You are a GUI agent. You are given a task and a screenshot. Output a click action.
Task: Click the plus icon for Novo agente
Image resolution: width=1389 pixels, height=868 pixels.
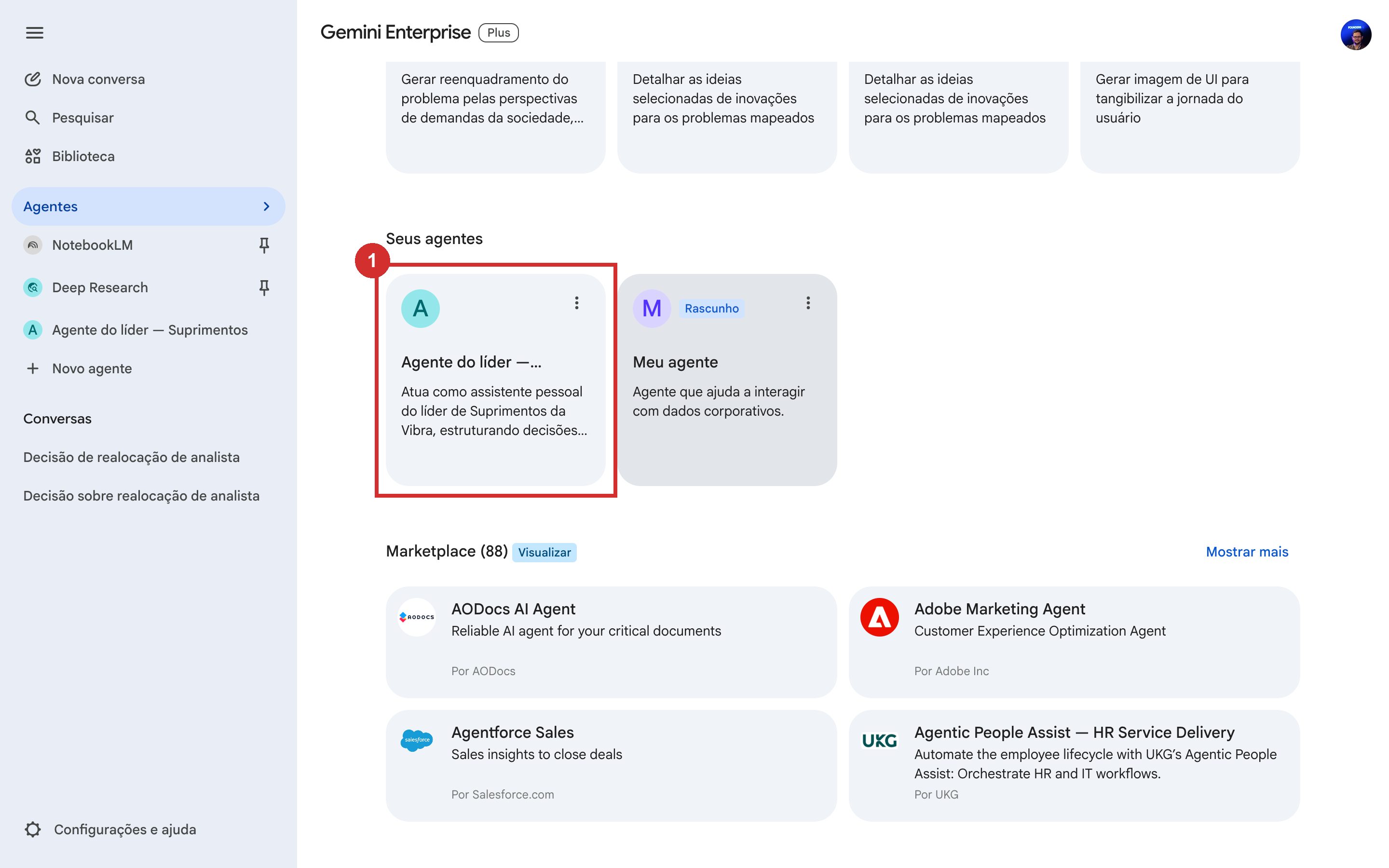(33, 368)
